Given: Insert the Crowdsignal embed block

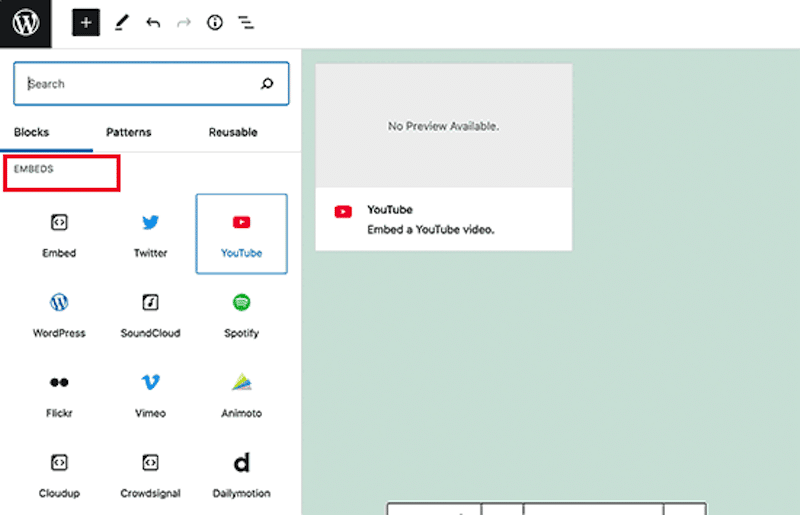Looking at the screenshot, I should [151, 475].
